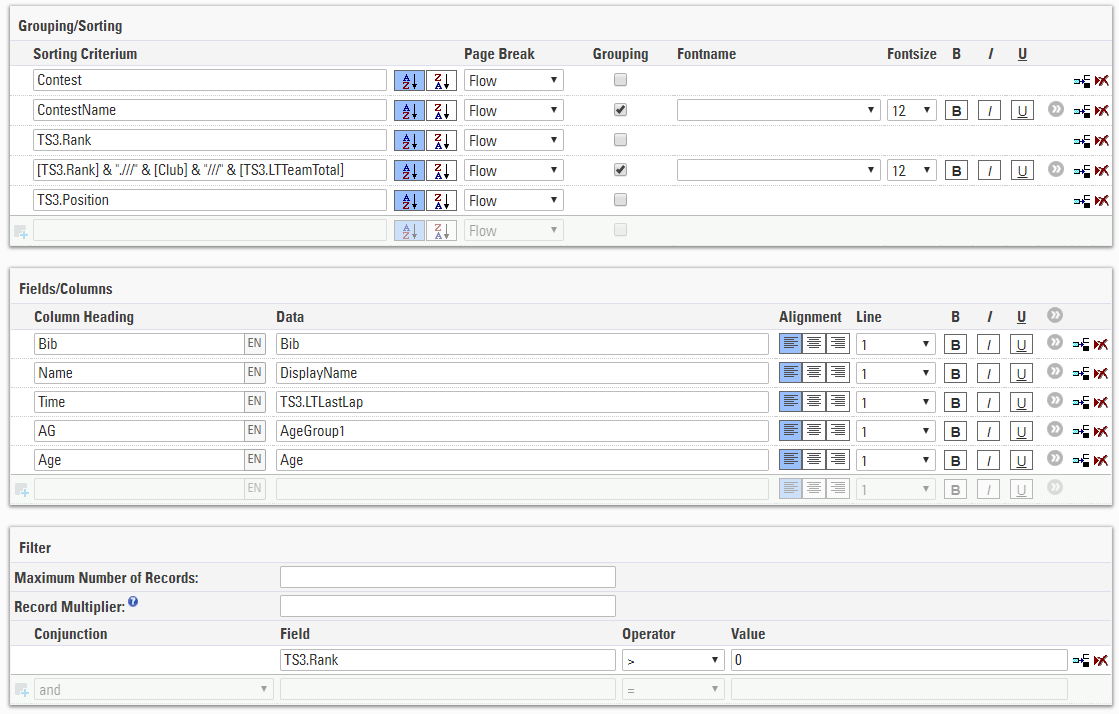Insert row above ContestName sorting criterium
The image size is (1119, 714).
[x=1081, y=111]
